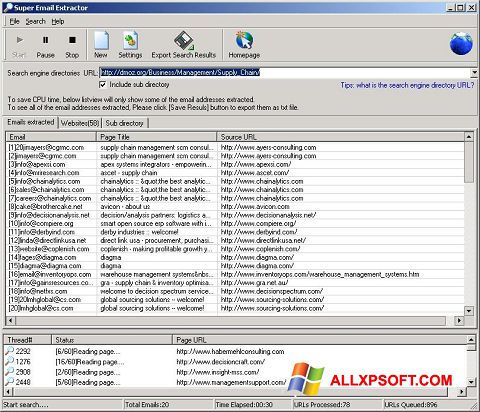This screenshot has width=480, height=412.
Task: Sort by Source URL column header
Action: [340, 137]
